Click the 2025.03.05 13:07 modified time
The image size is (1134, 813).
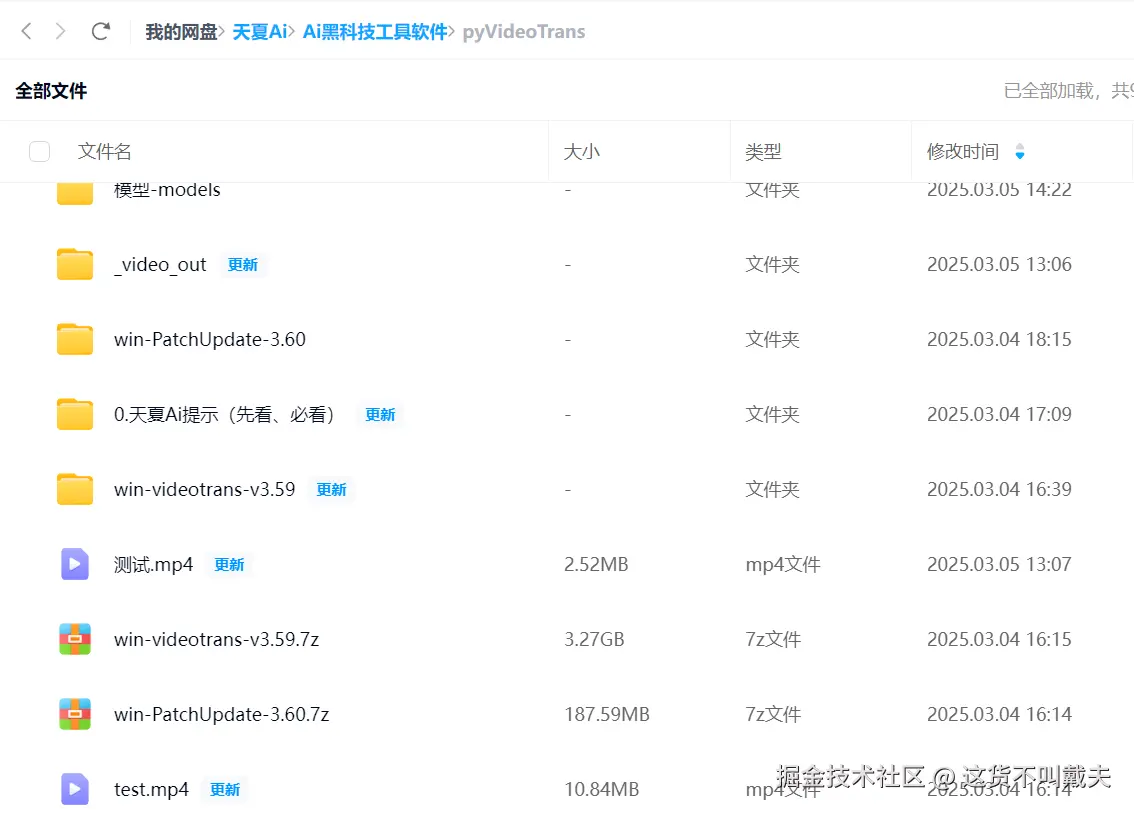coord(999,564)
